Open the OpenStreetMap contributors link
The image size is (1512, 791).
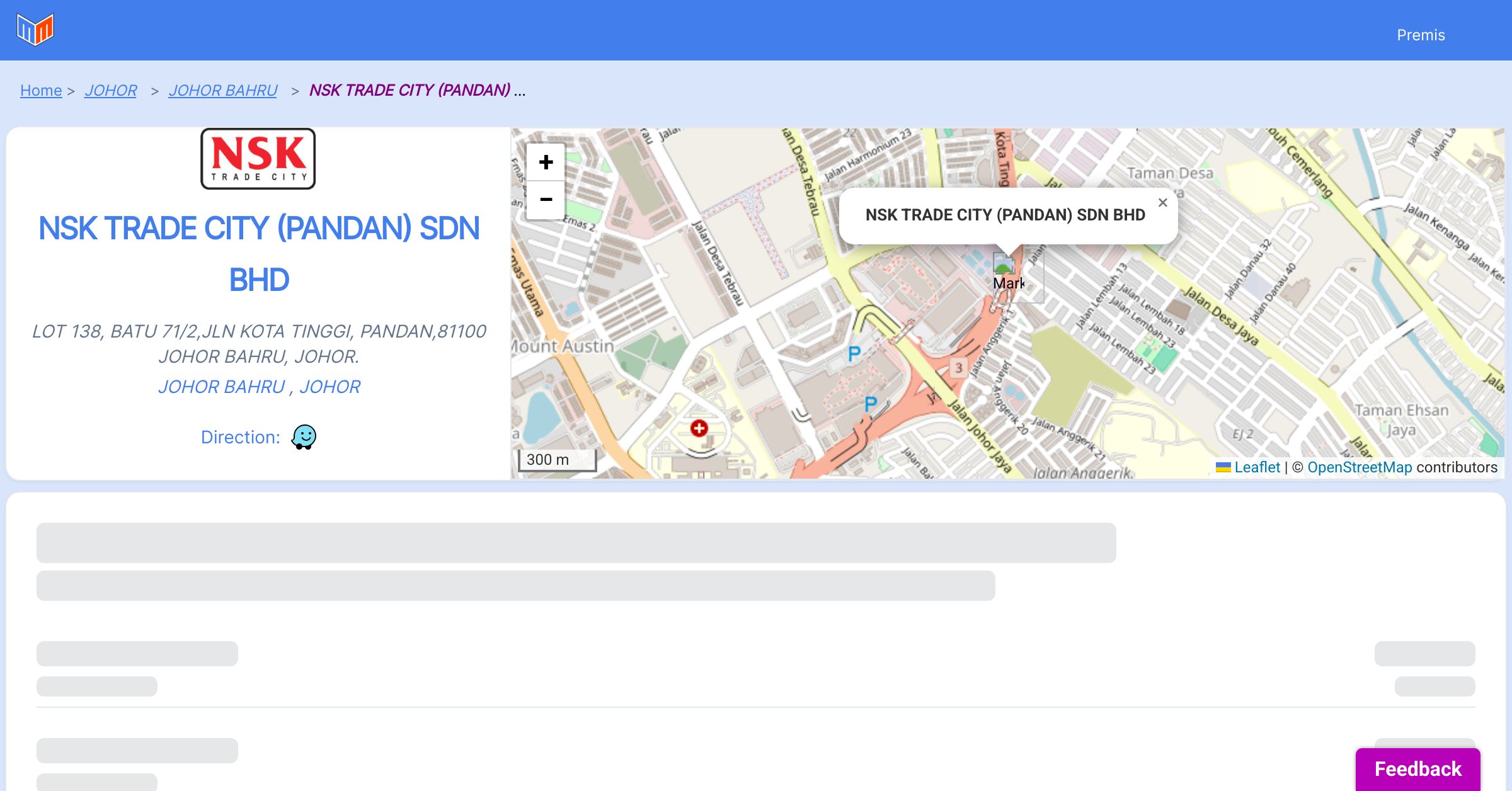1360,467
